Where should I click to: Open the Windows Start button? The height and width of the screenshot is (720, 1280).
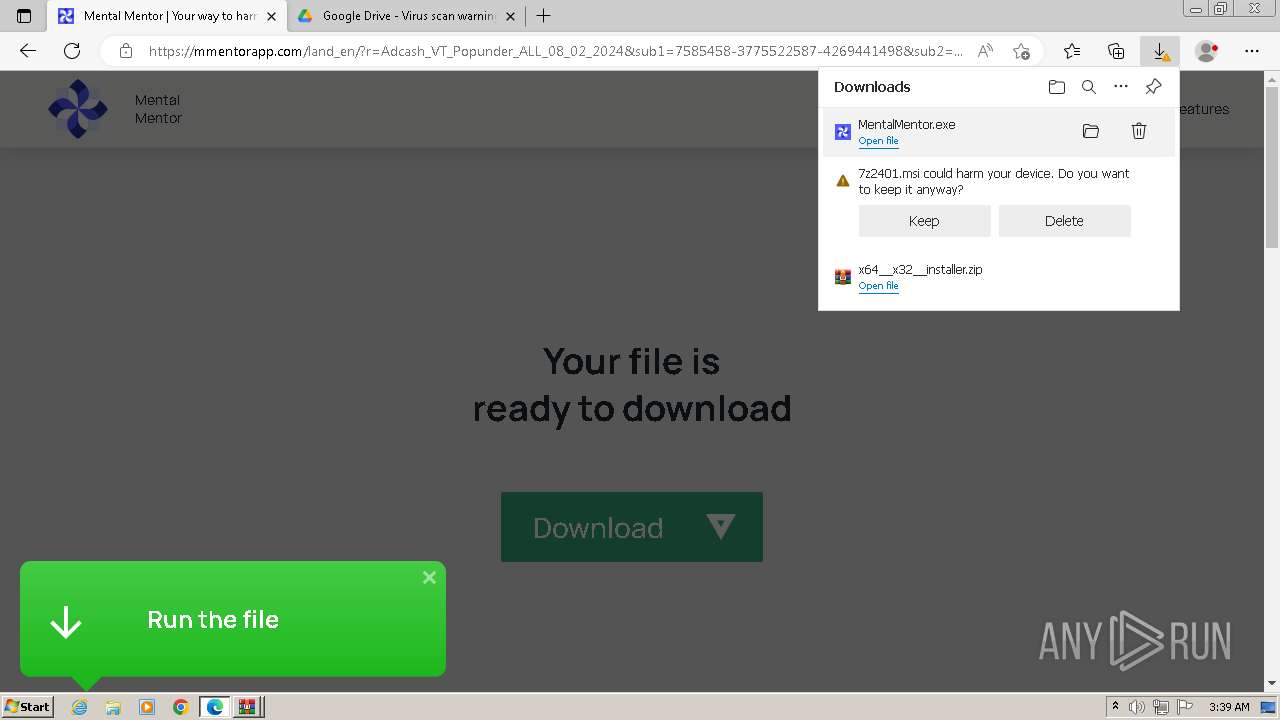27,706
